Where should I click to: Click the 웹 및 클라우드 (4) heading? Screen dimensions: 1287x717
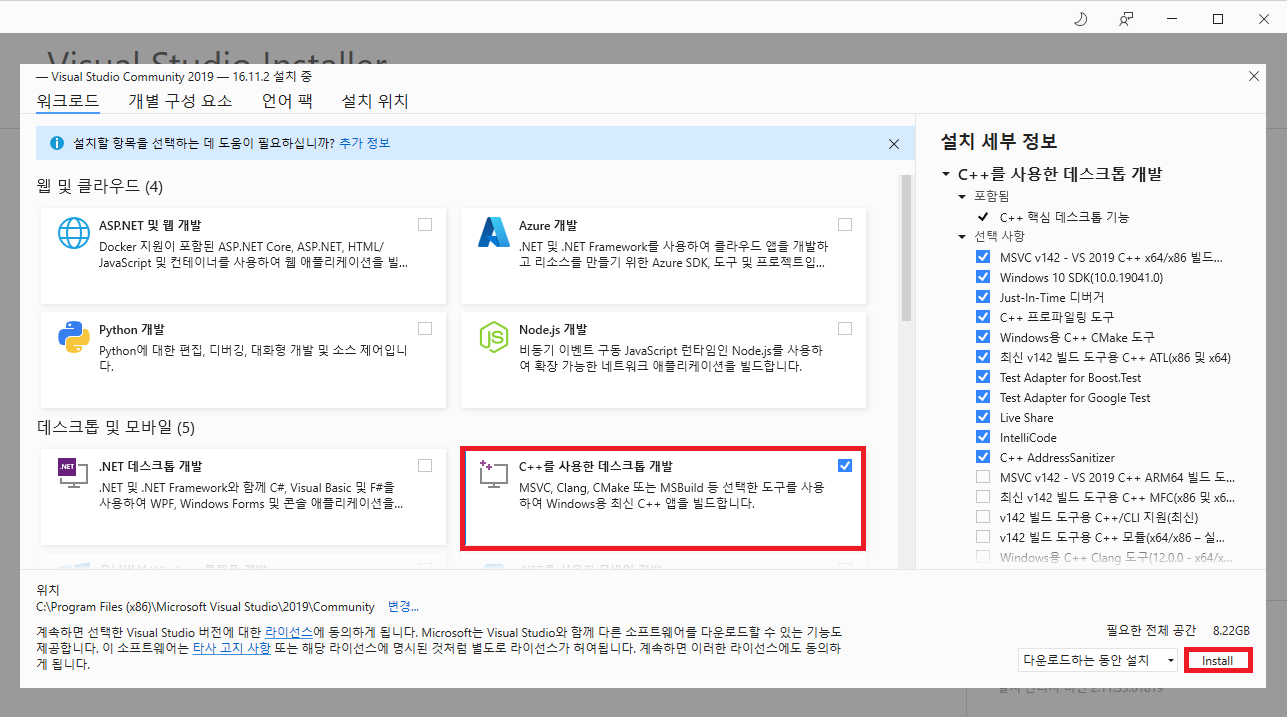pos(99,187)
